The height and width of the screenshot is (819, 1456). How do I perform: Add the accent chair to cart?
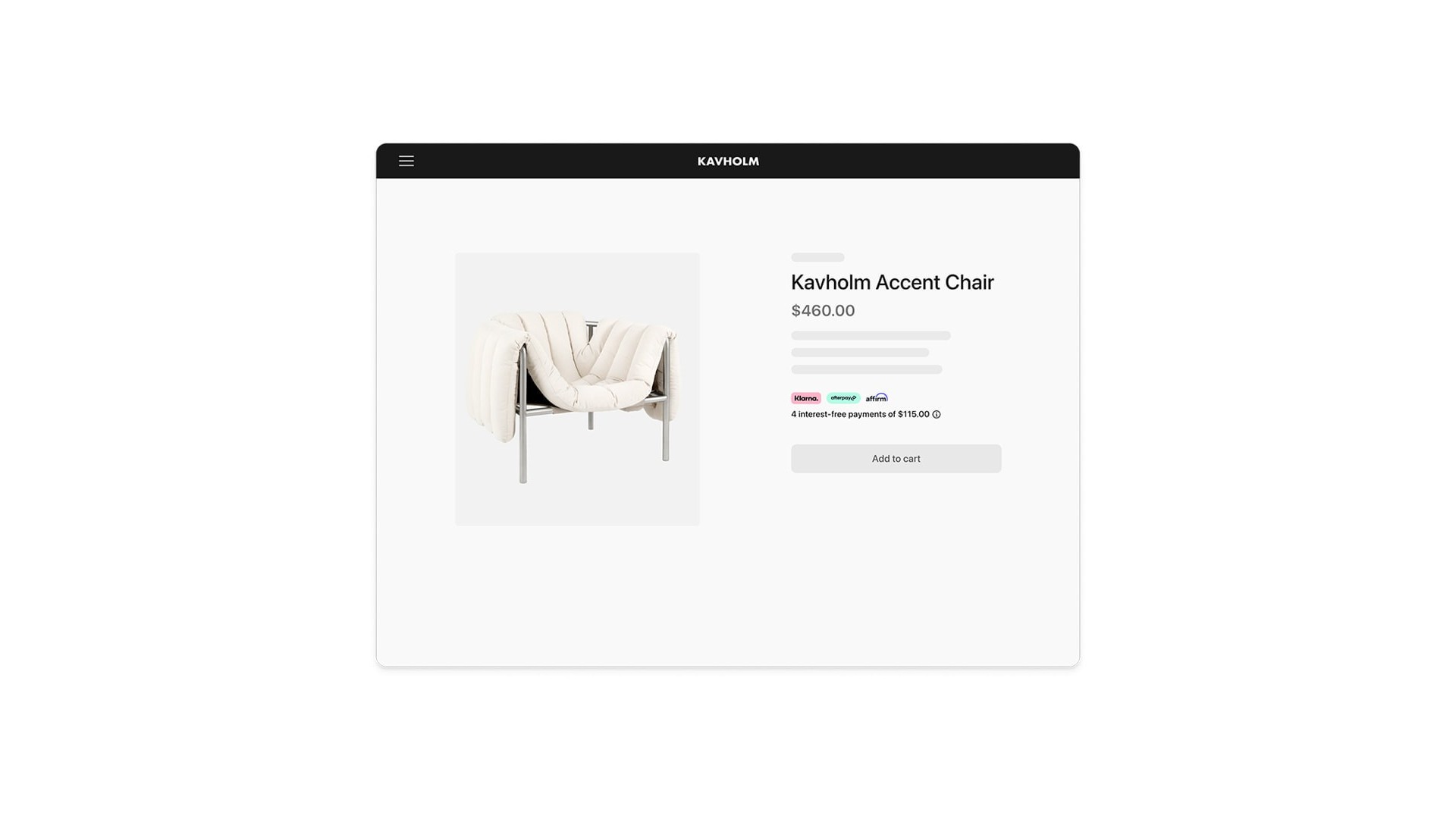pos(896,459)
